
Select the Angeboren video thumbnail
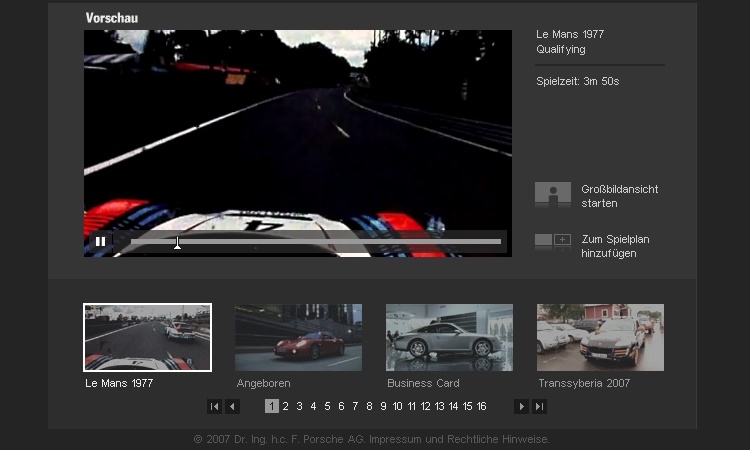coord(298,337)
